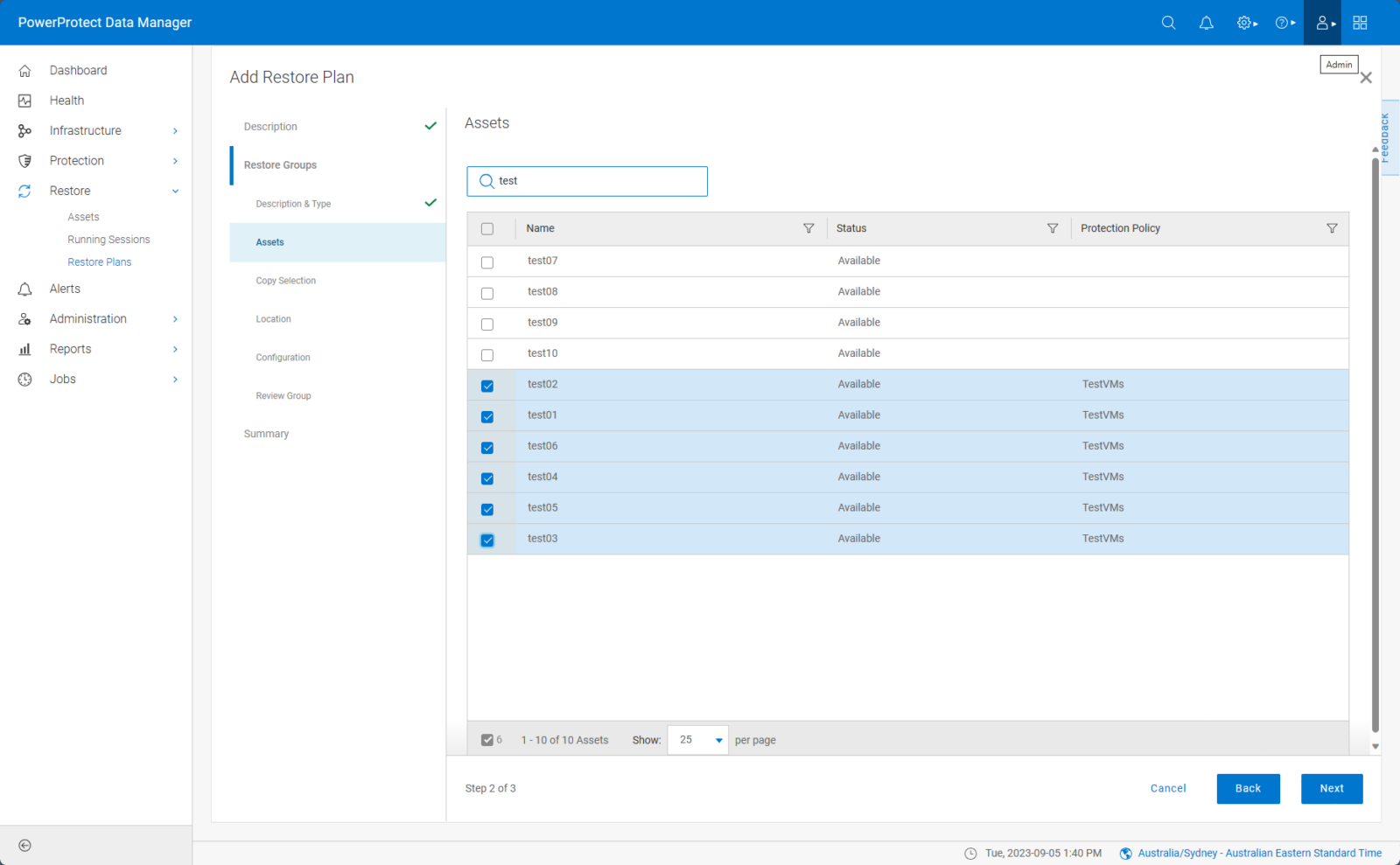Uncheck the checkbox for test03

pyautogui.click(x=487, y=540)
